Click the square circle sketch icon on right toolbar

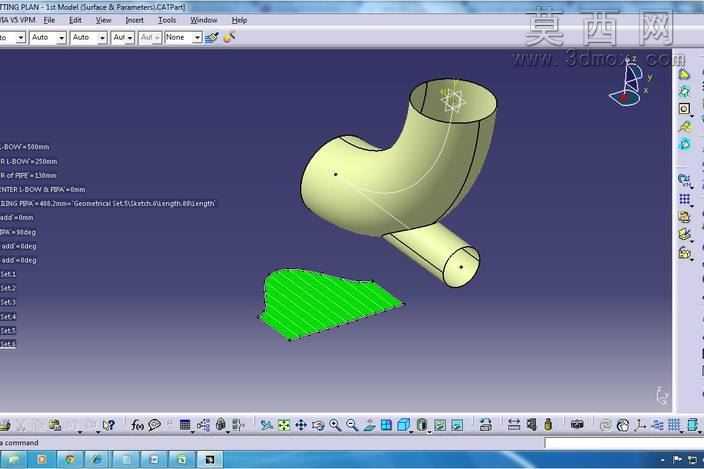tap(684, 109)
